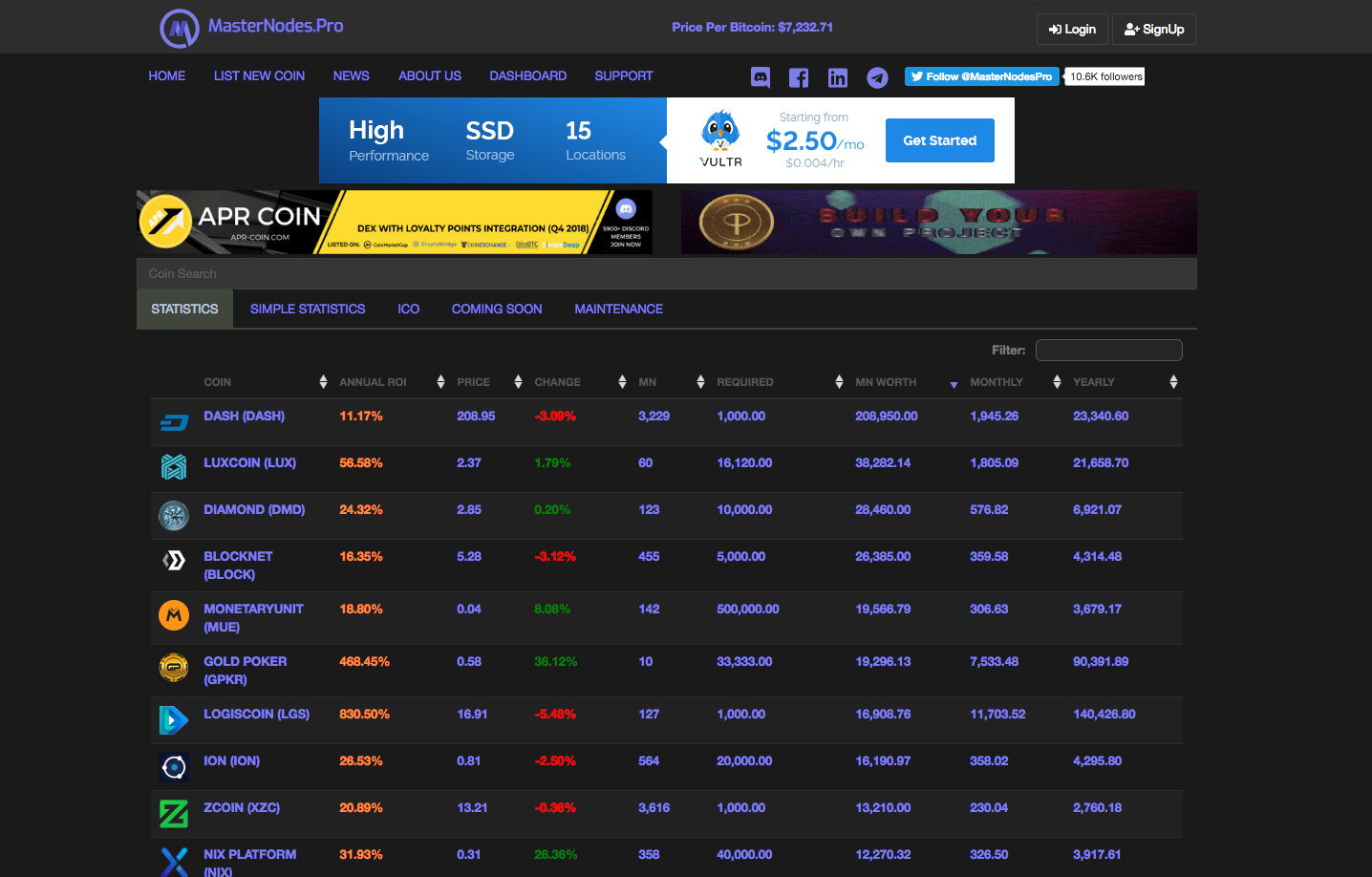Click the Vultr Get Started button
The image size is (1372, 877).
coord(940,140)
